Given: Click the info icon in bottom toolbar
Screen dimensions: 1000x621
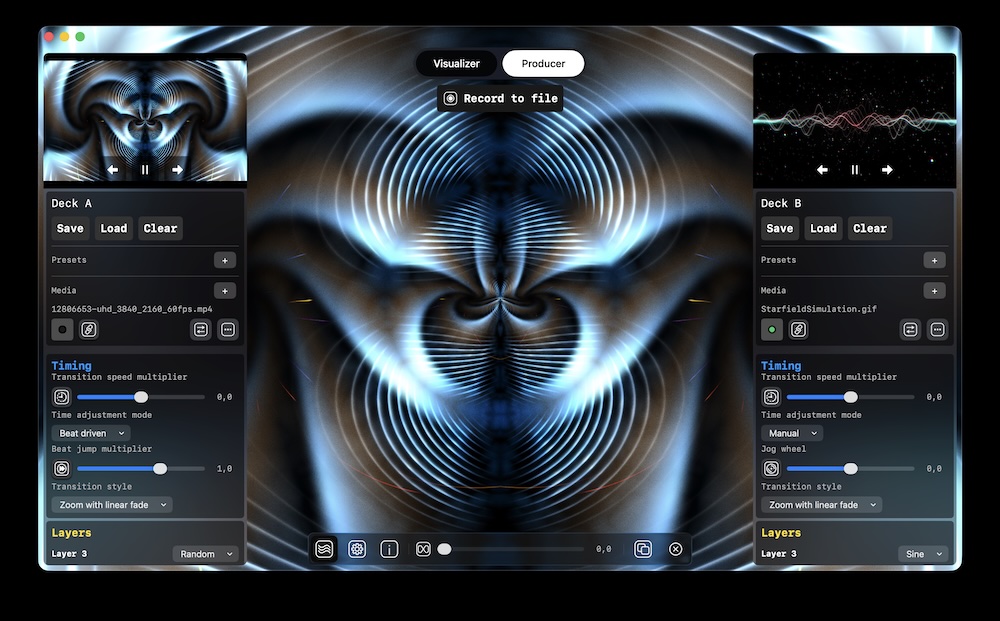Looking at the screenshot, I should [390, 549].
